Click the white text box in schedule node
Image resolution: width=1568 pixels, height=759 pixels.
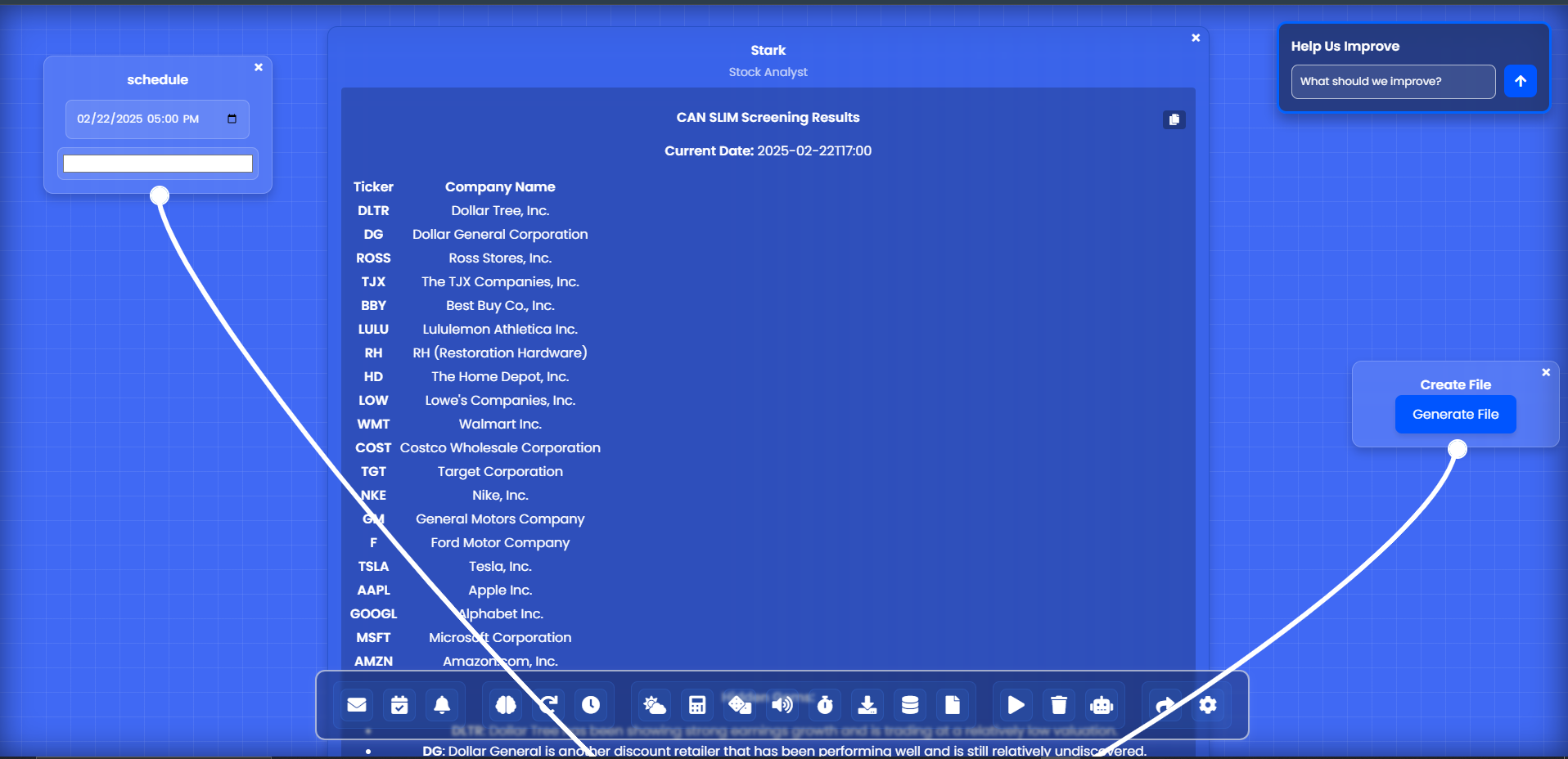(x=158, y=164)
